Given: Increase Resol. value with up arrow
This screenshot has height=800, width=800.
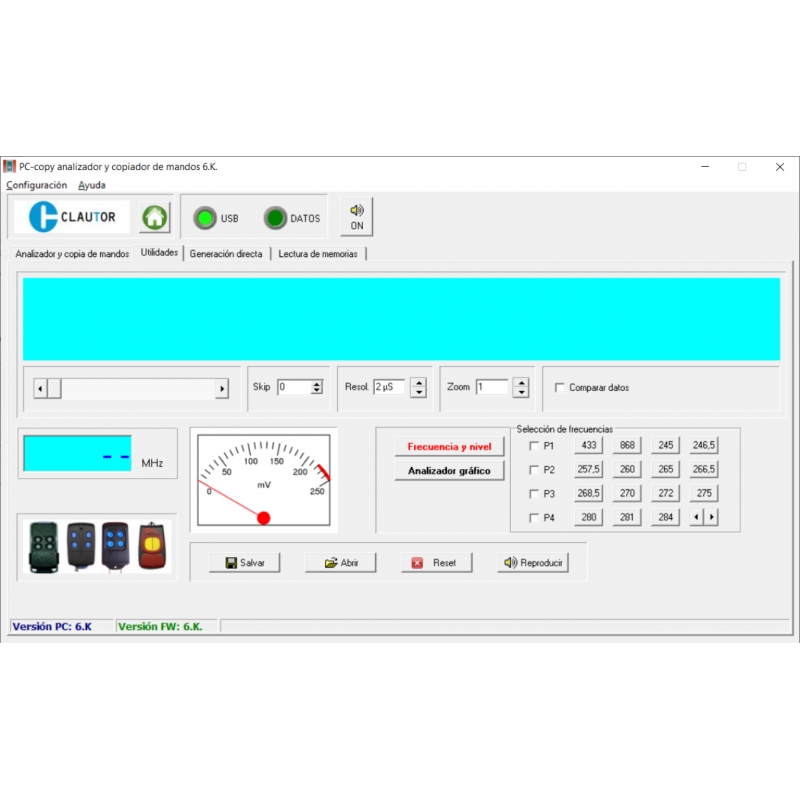Looking at the screenshot, I should (x=419, y=383).
